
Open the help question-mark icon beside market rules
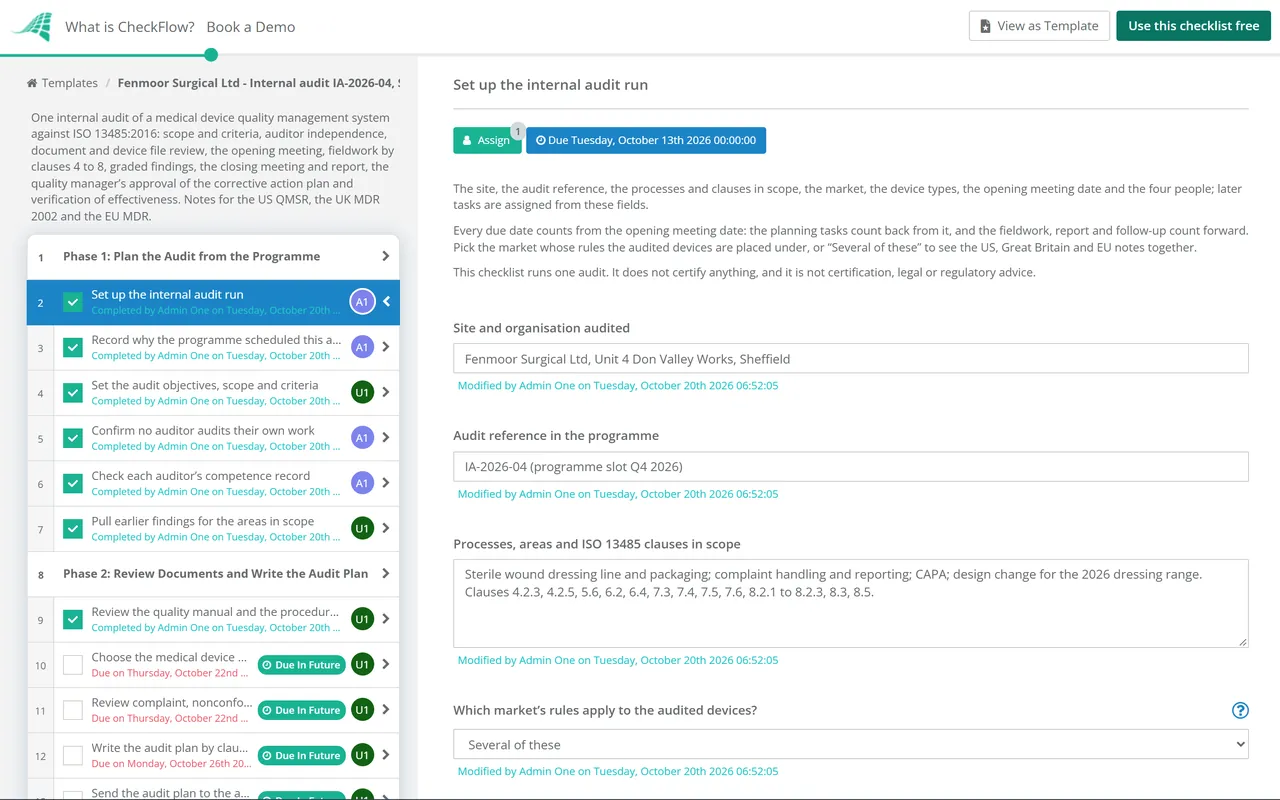tap(1240, 710)
